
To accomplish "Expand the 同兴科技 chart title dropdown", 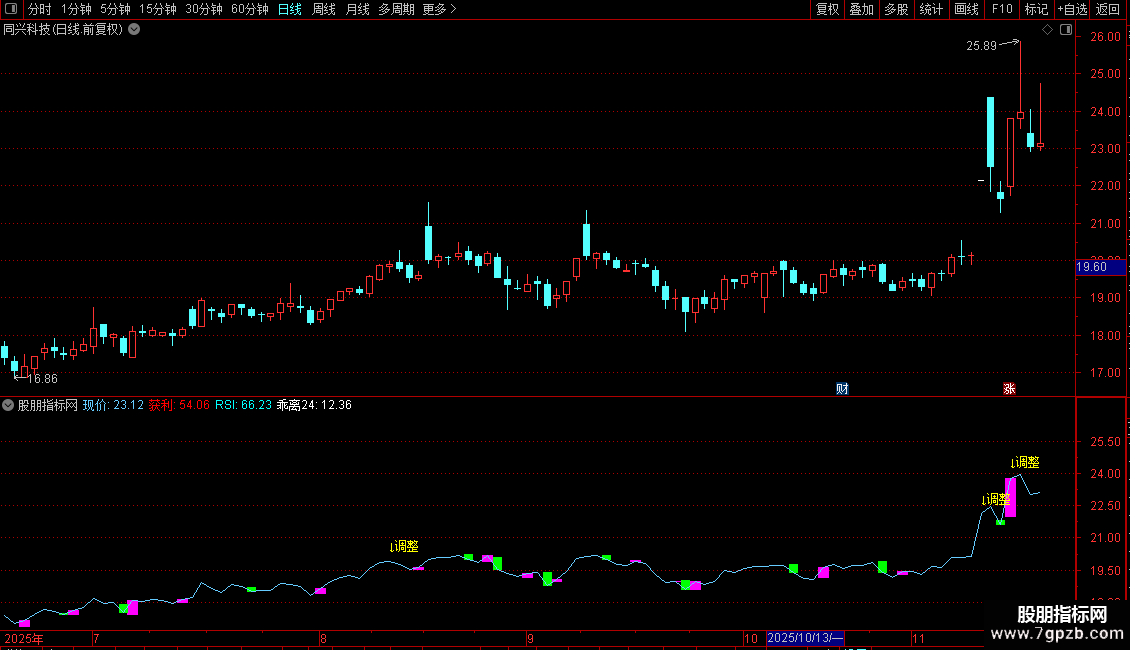I will [134, 30].
